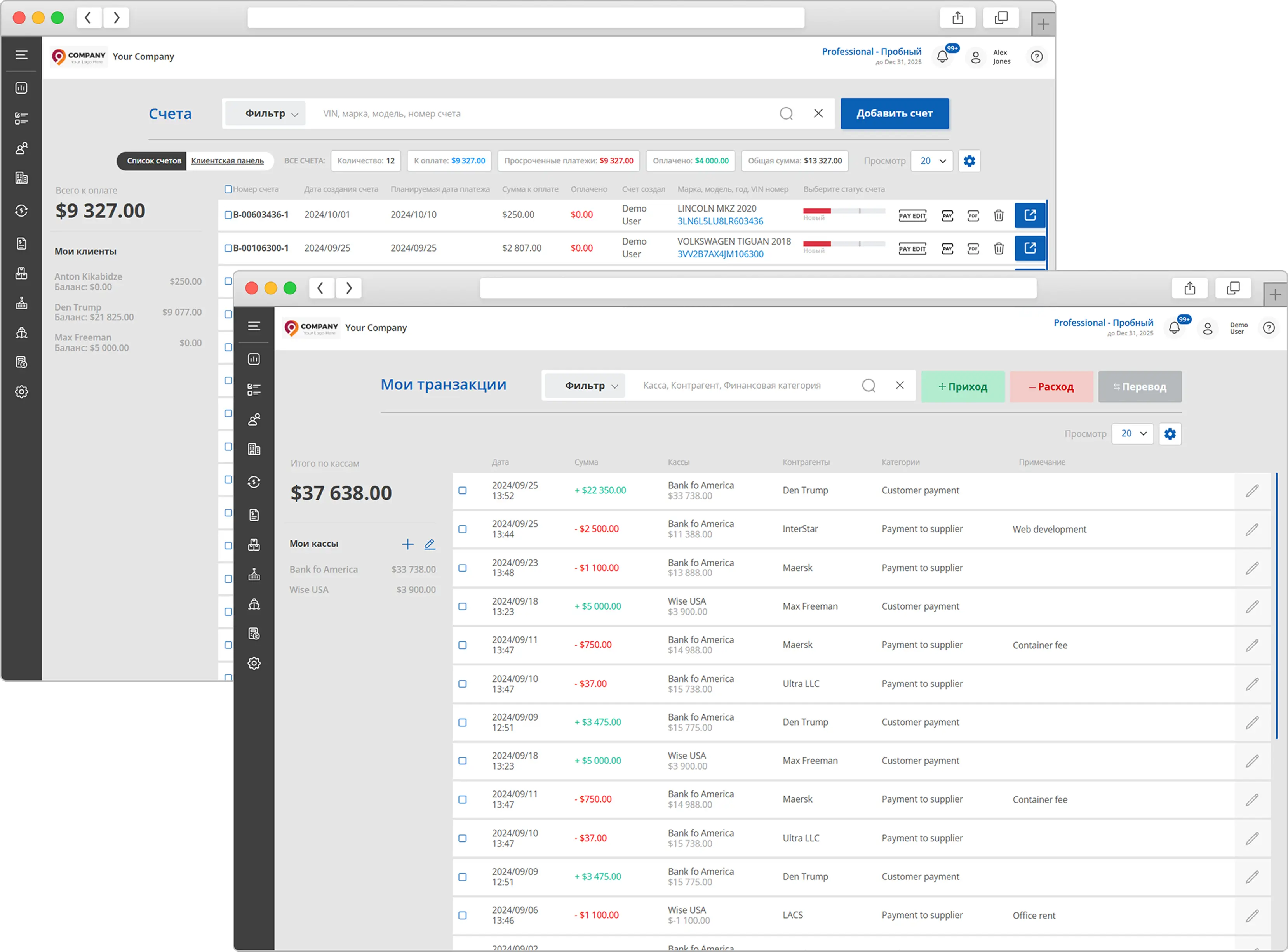This screenshot has height=952, width=1288.
Task: Expand Фильтр dropdown in invoices window
Action: 265,113
